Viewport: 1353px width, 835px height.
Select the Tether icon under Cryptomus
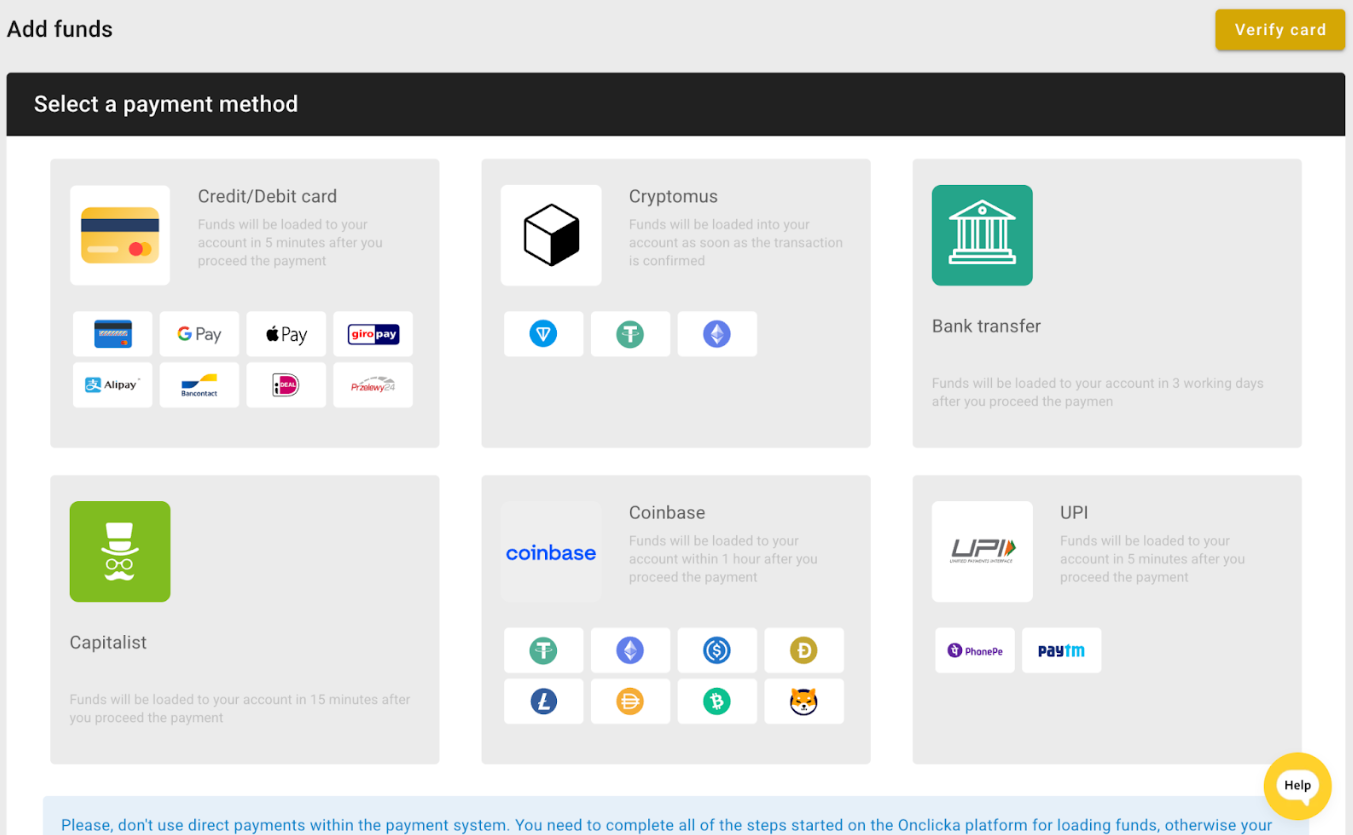pyautogui.click(x=630, y=334)
